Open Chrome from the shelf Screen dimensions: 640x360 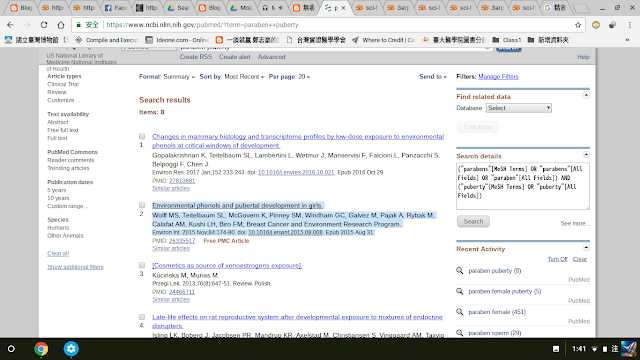(41, 349)
